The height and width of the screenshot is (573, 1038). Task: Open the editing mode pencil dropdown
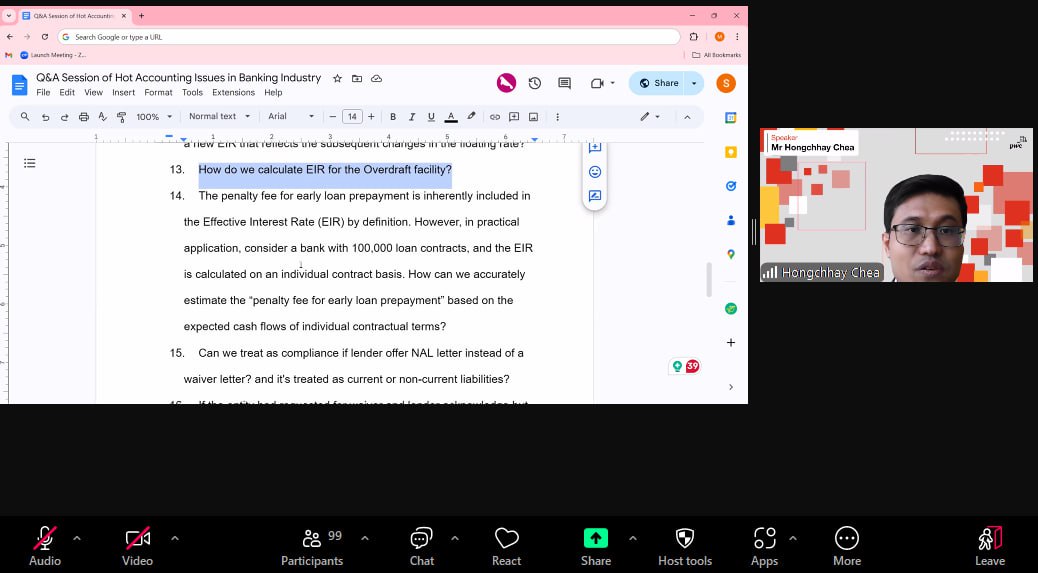[650, 116]
